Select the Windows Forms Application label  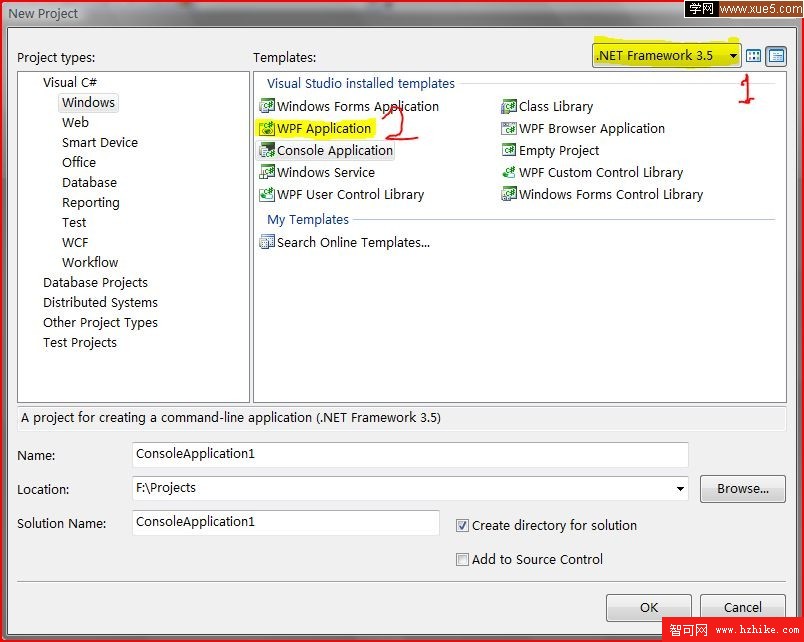358,106
